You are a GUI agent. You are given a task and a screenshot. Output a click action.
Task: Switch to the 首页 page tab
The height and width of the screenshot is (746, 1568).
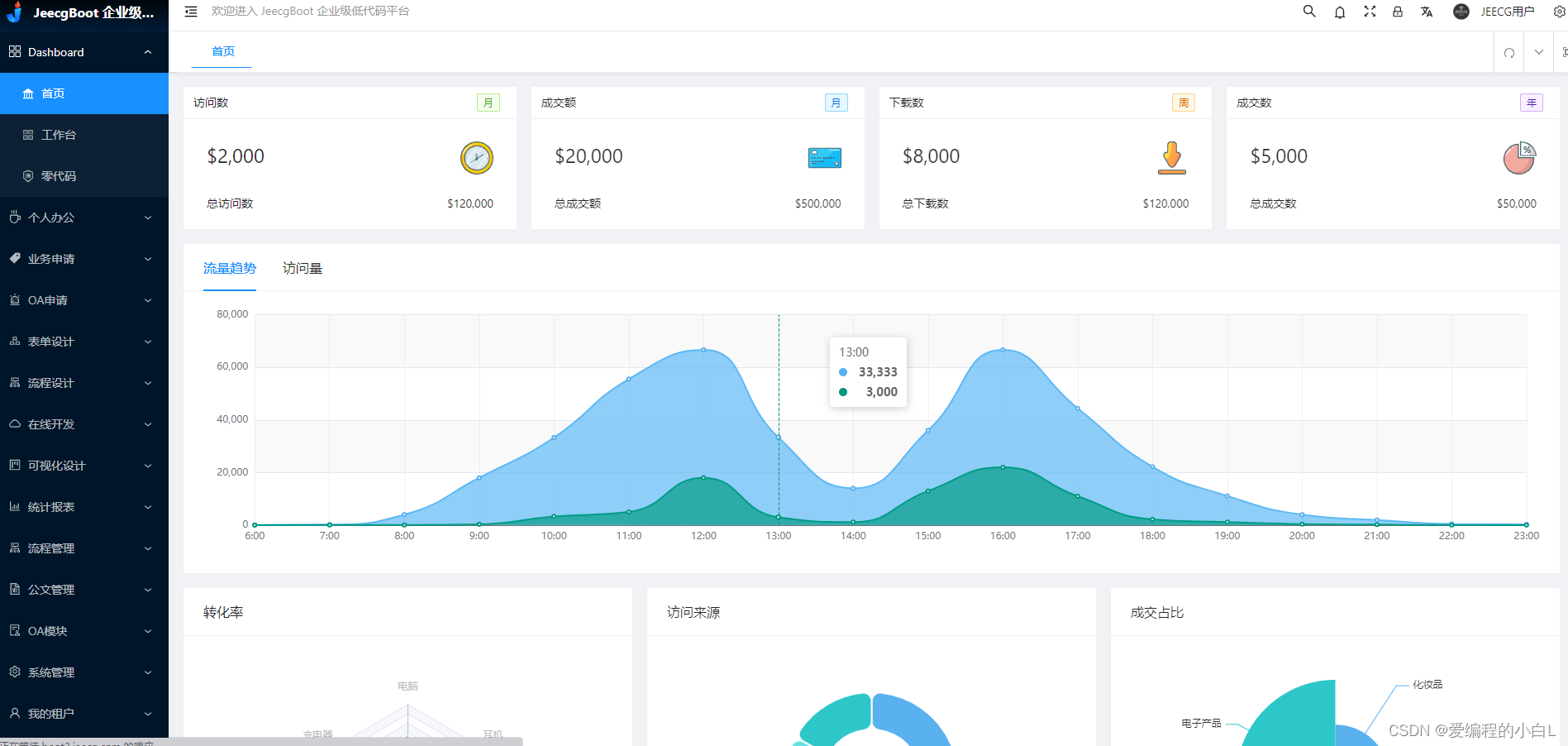pos(222,51)
